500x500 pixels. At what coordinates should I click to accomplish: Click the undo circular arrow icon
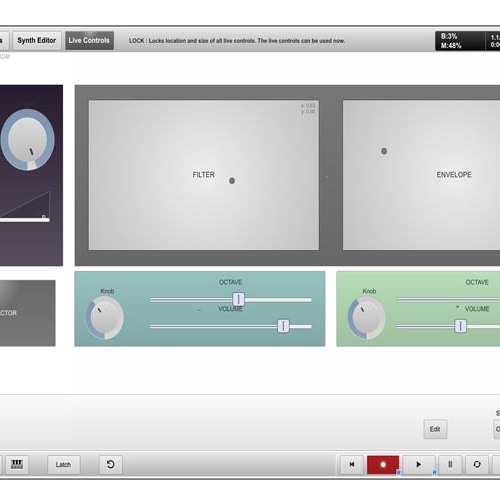(x=111, y=464)
